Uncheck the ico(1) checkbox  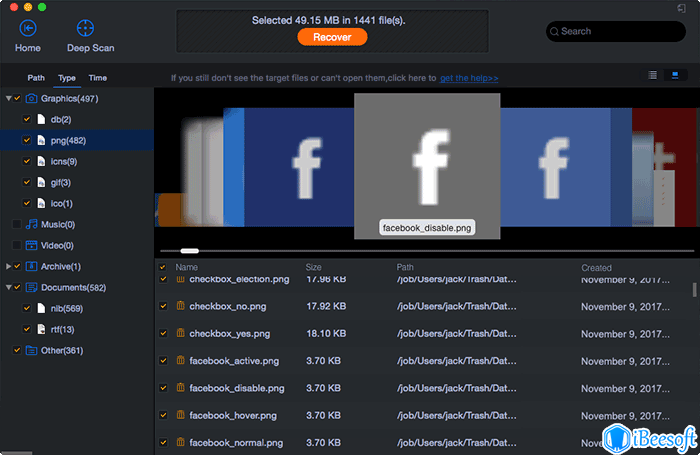point(27,203)
